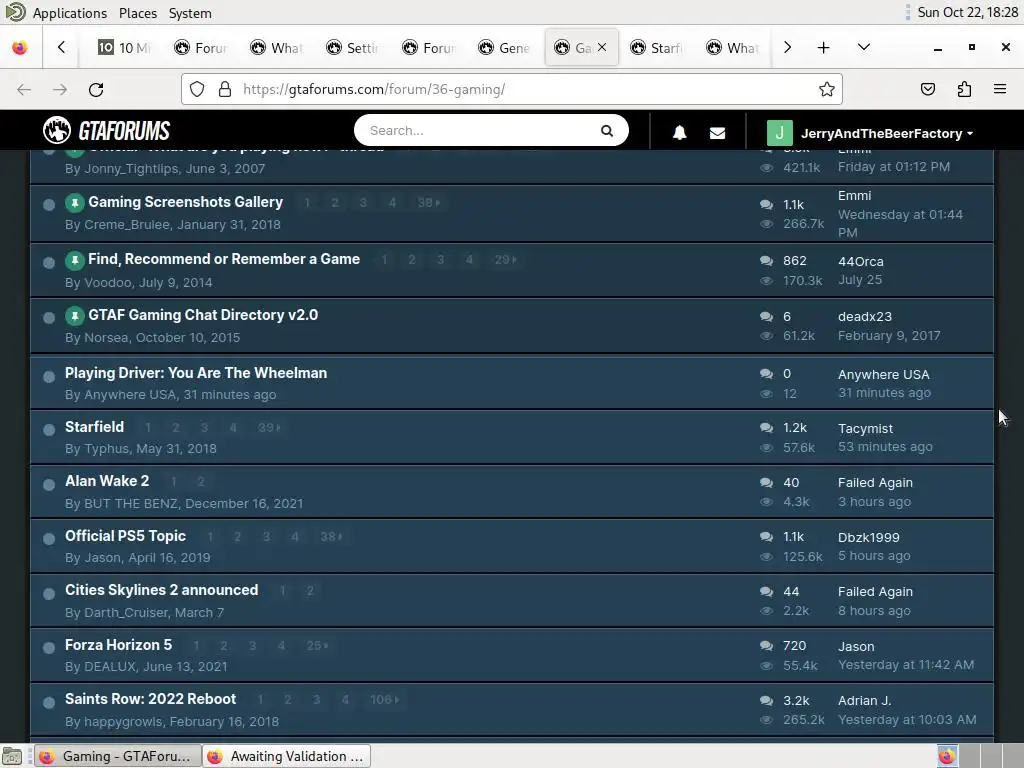Click pinned icon of Find, Recommend topic

click(74, 260)
